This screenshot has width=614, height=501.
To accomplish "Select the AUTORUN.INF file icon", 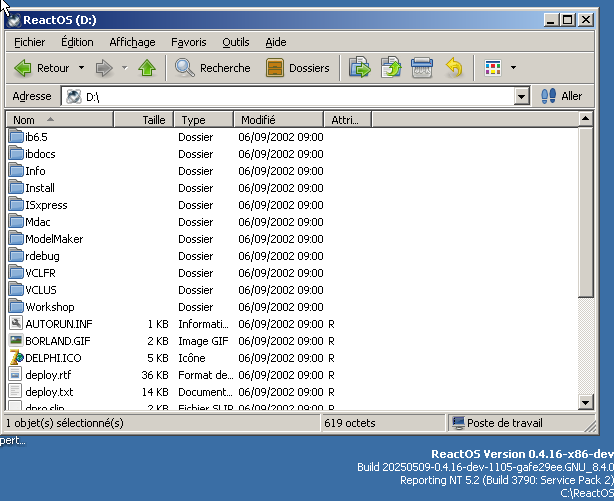I will 16,324.
